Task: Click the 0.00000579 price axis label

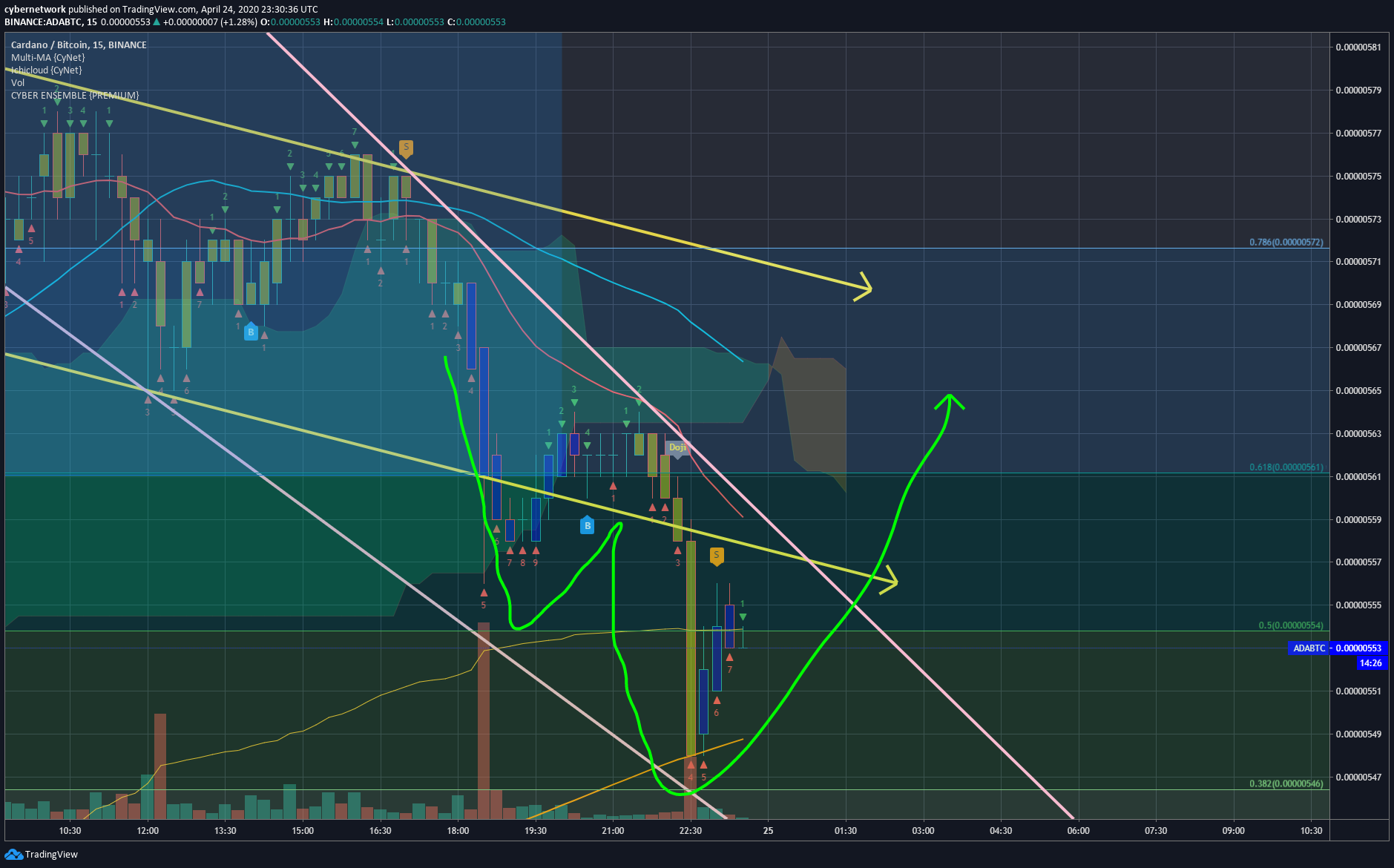Action: point(1358,91)
